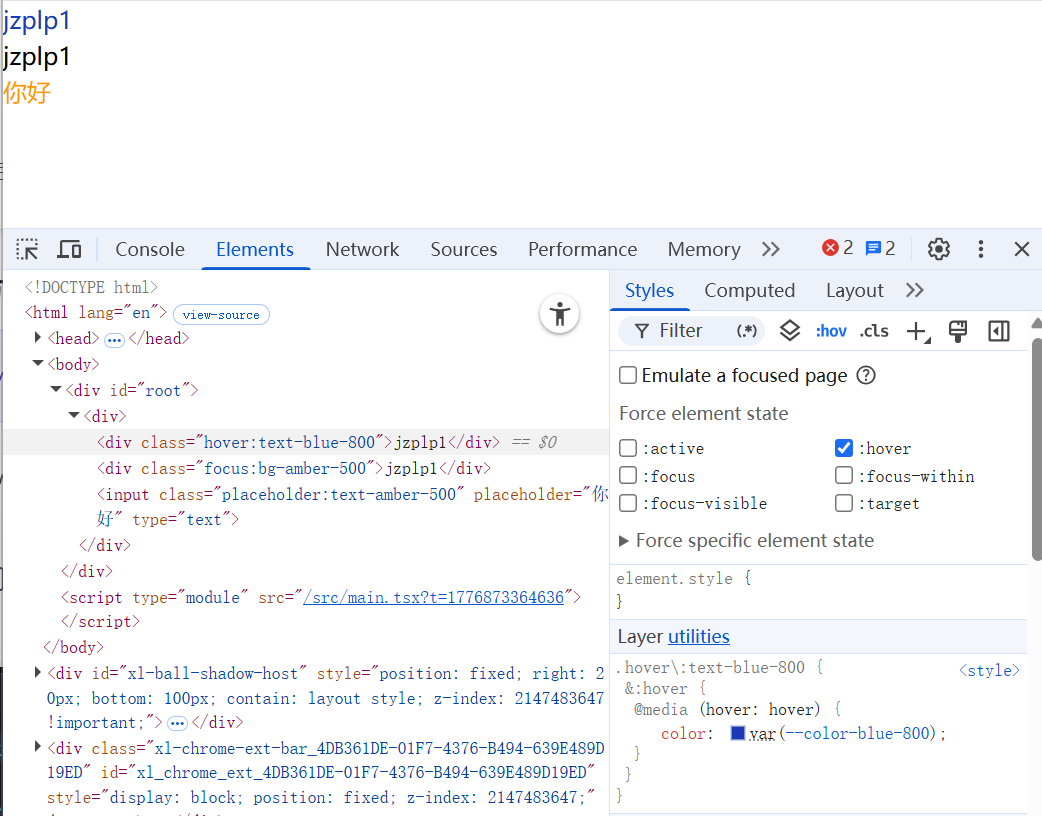
Task: Close the DevTools panel
Action: [x=1021, y=249]
